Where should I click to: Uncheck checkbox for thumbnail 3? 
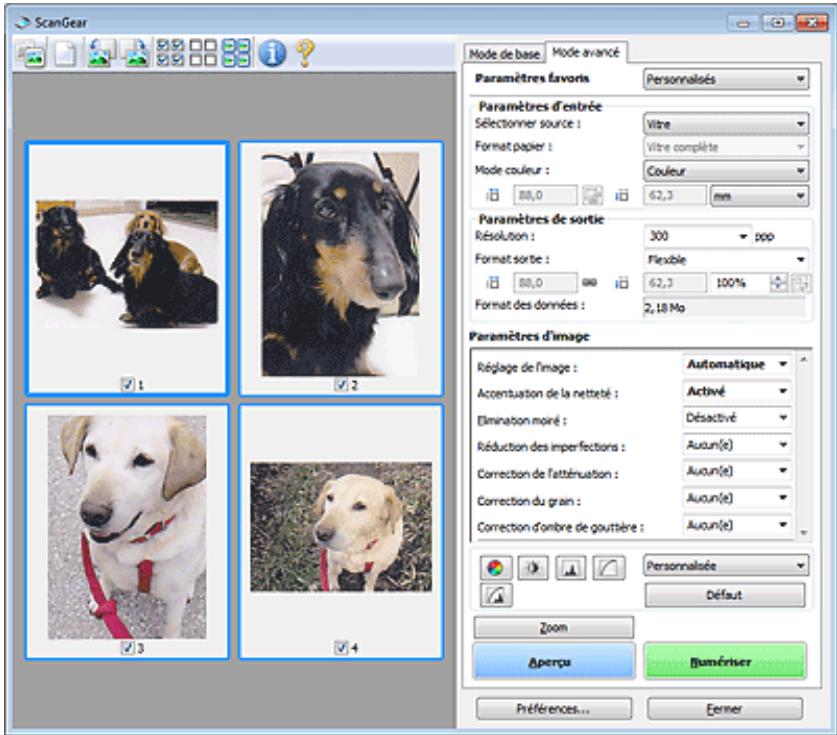click(127, 647)
